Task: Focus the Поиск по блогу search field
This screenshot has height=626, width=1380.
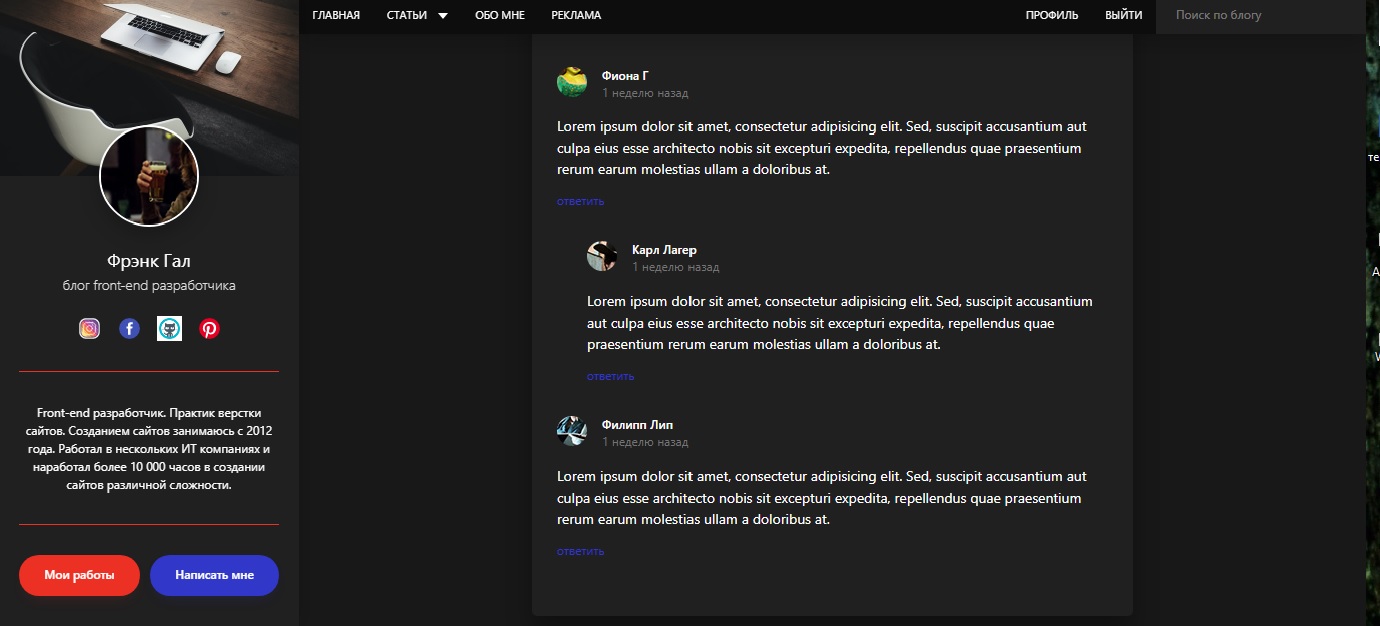Action: click(x=1260, y=16)
